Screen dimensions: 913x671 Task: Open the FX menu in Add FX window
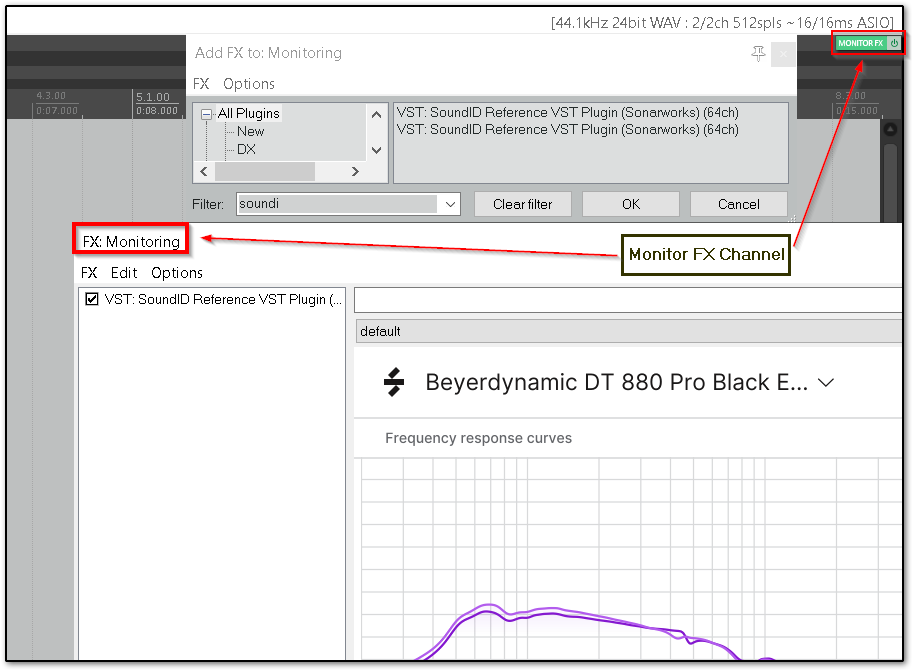coord(201,84)
